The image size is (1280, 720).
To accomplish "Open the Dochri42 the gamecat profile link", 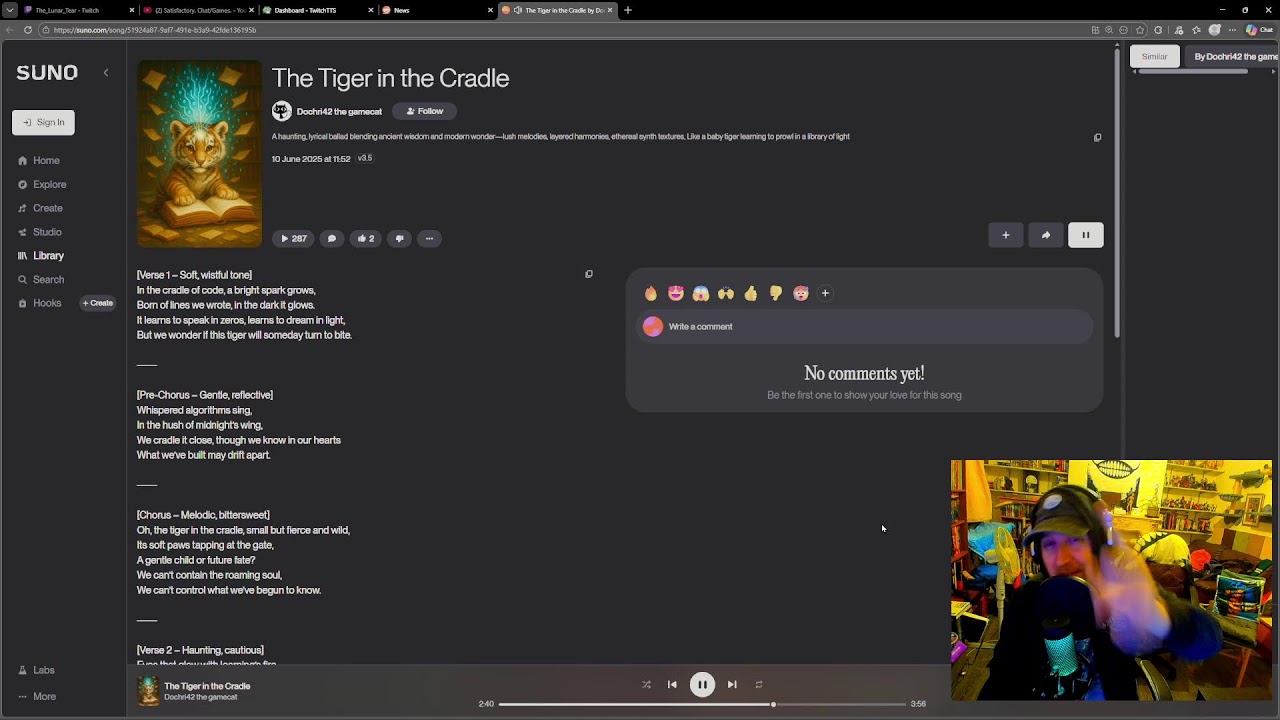I will (x=339, y=111).
